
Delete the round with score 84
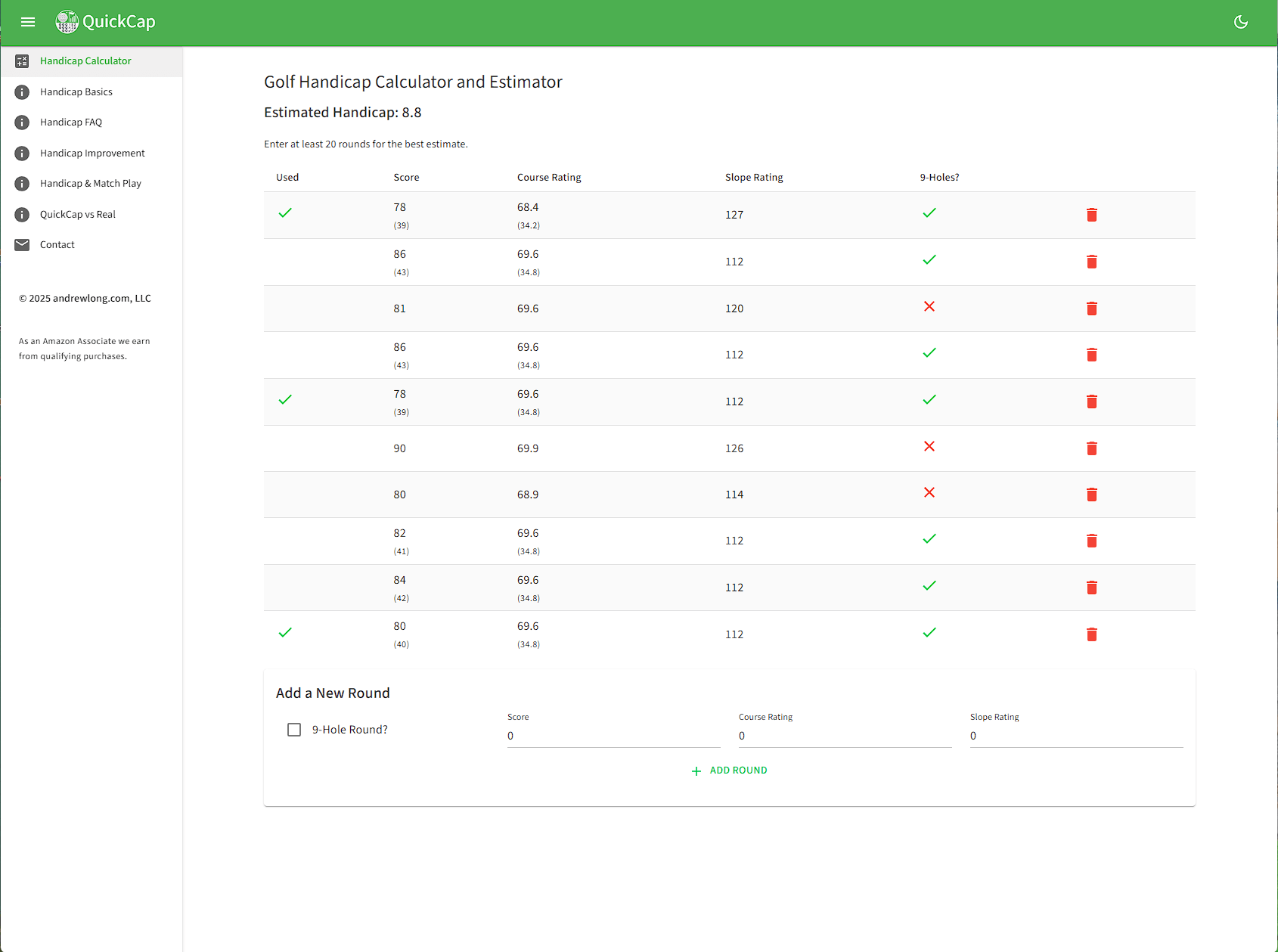[x=1091, y=588]
